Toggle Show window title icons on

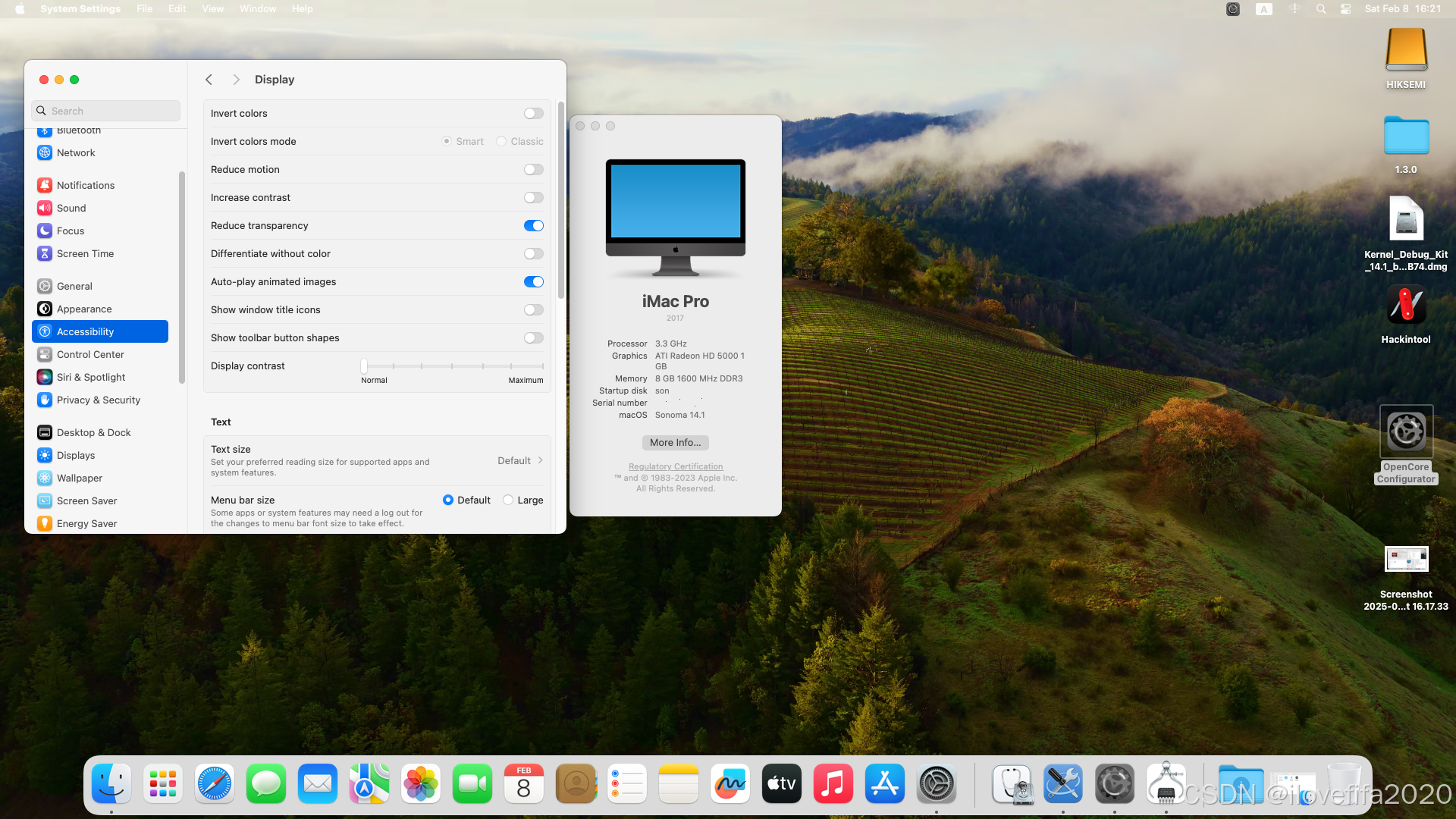(533, 310)
